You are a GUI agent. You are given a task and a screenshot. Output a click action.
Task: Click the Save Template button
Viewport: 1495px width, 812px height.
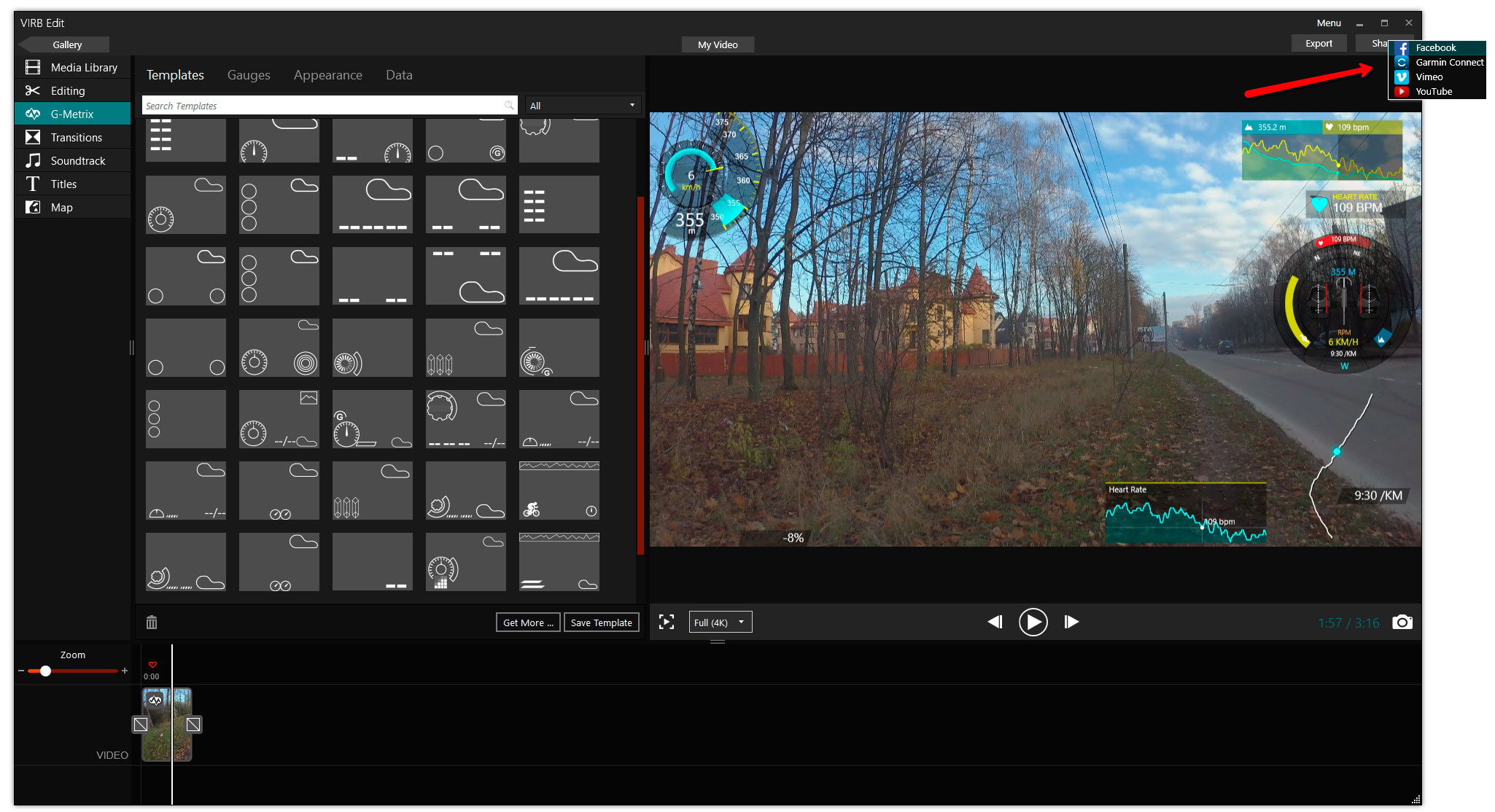601,622
